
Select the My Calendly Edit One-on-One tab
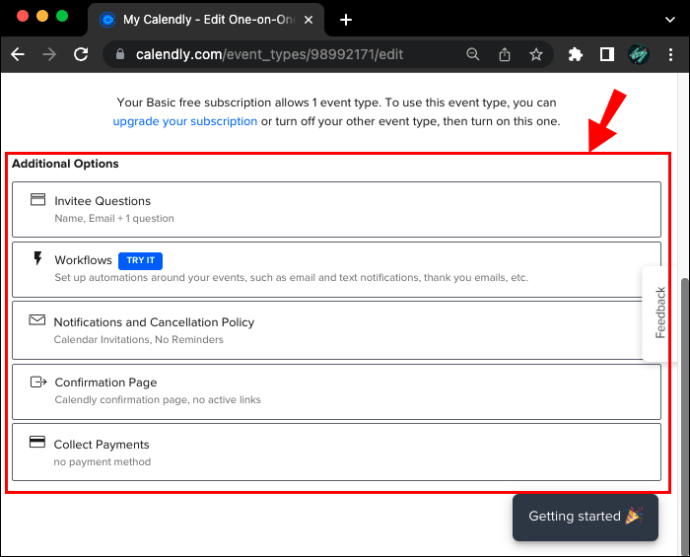(x=206, y=20)
